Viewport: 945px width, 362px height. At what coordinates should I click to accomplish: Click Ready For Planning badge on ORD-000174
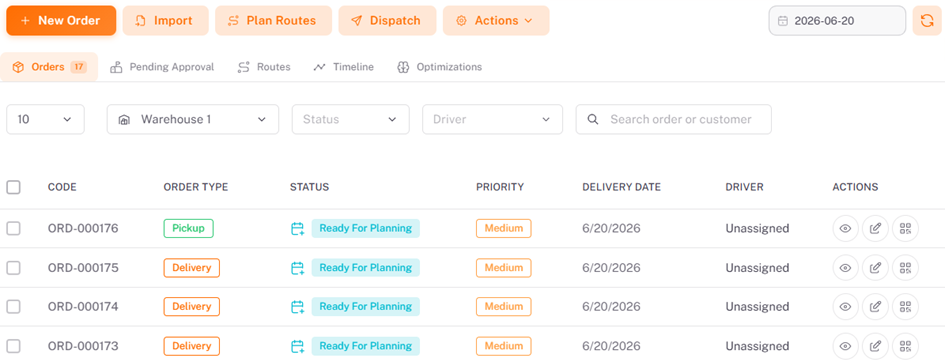coord(365,307)
